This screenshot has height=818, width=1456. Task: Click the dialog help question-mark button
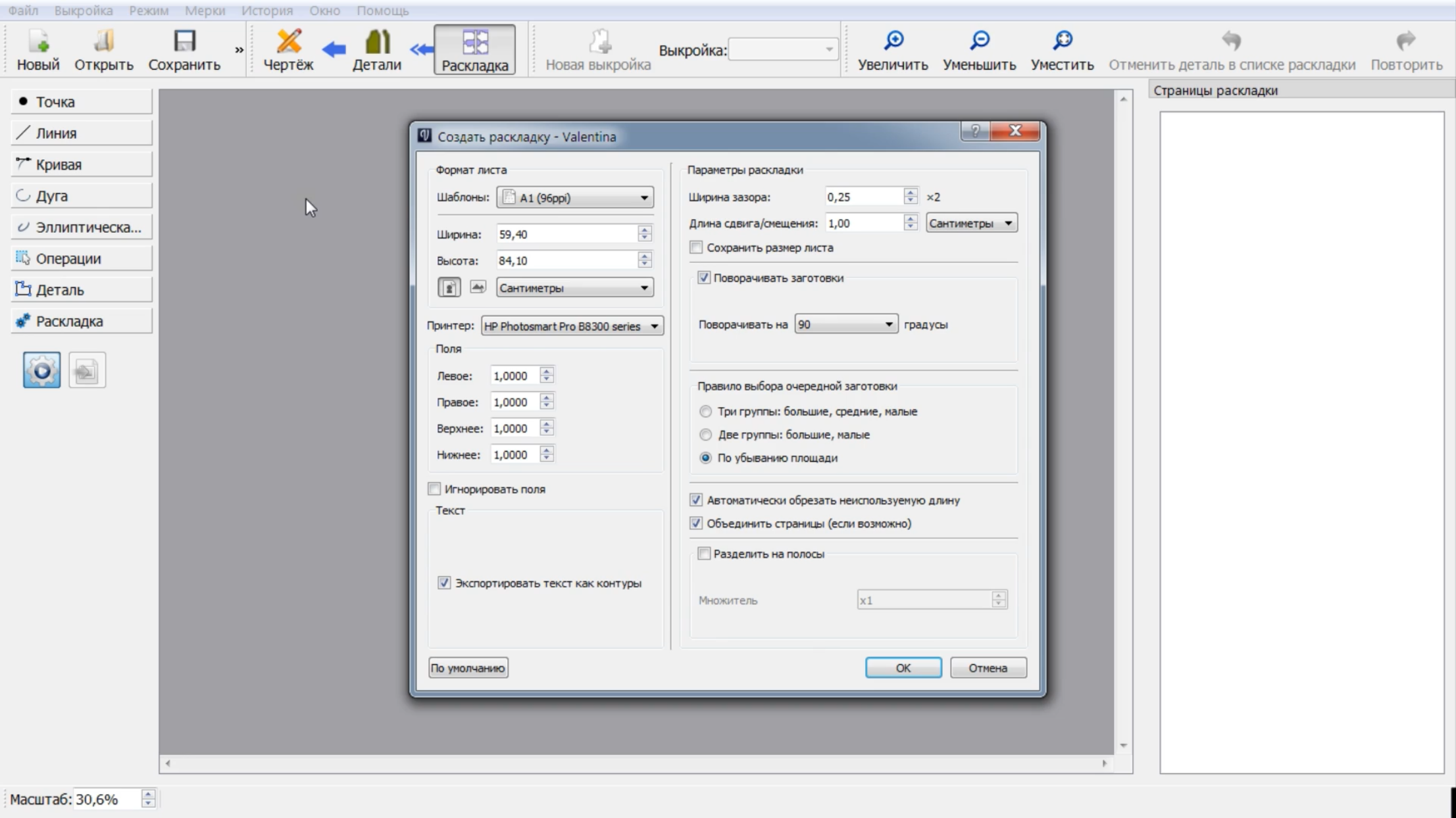pos(975,132)
